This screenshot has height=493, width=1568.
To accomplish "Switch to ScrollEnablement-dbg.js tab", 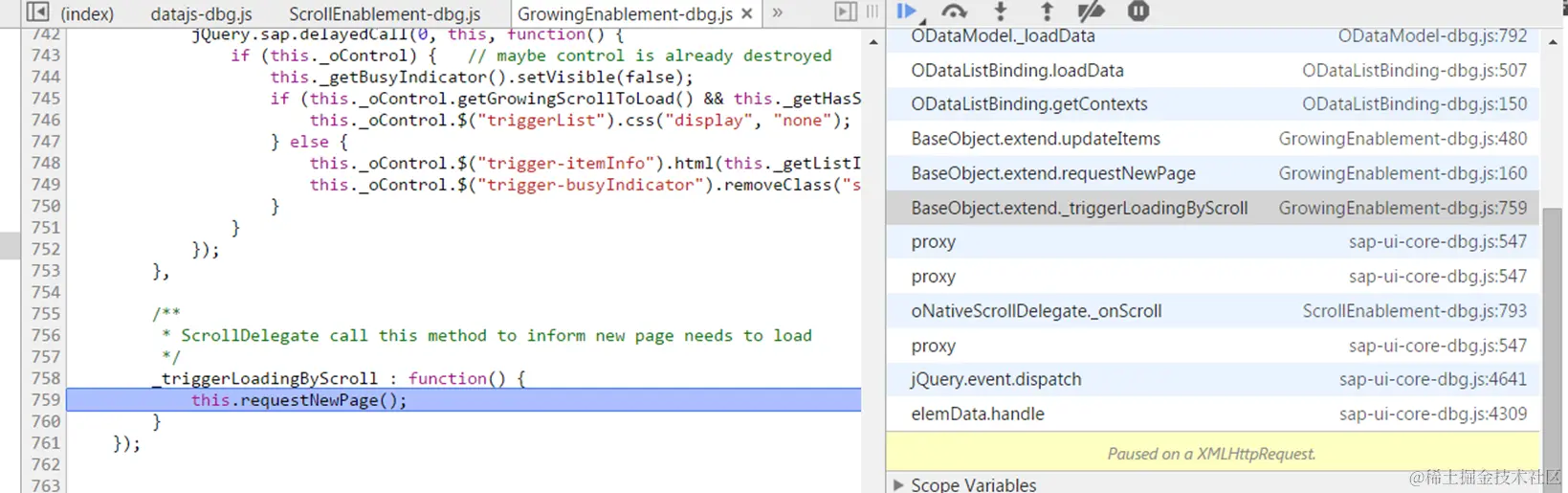I will 385,14.
